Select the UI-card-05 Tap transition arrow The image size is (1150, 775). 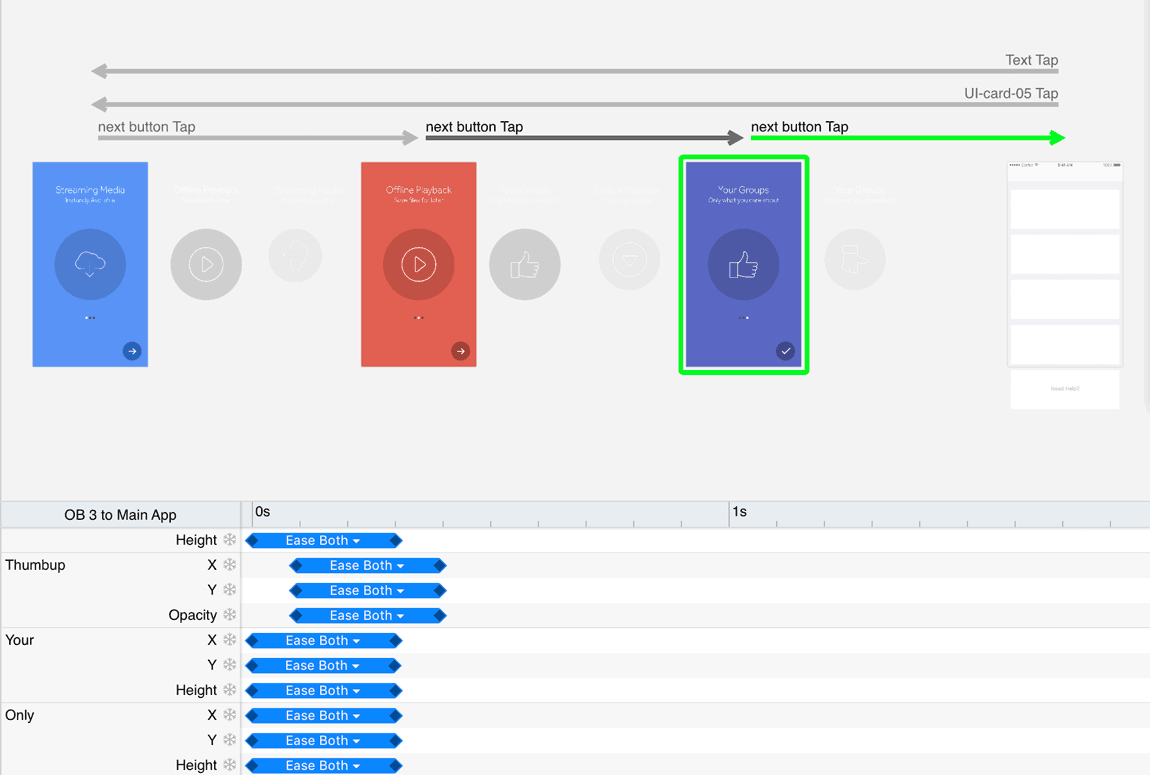click(x=575, y=104)
